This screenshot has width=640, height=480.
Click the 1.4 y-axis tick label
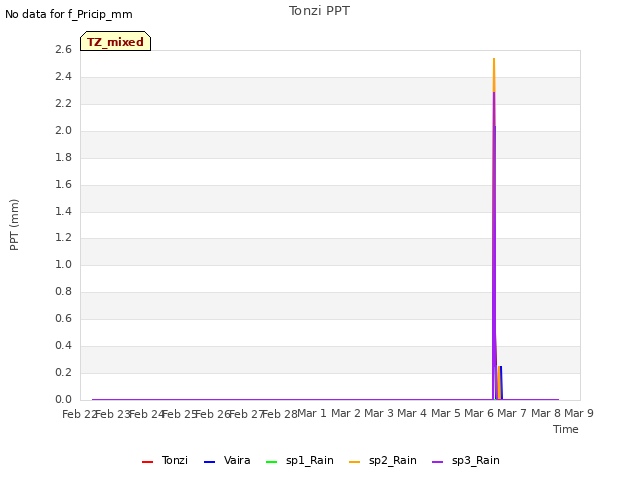63,211
